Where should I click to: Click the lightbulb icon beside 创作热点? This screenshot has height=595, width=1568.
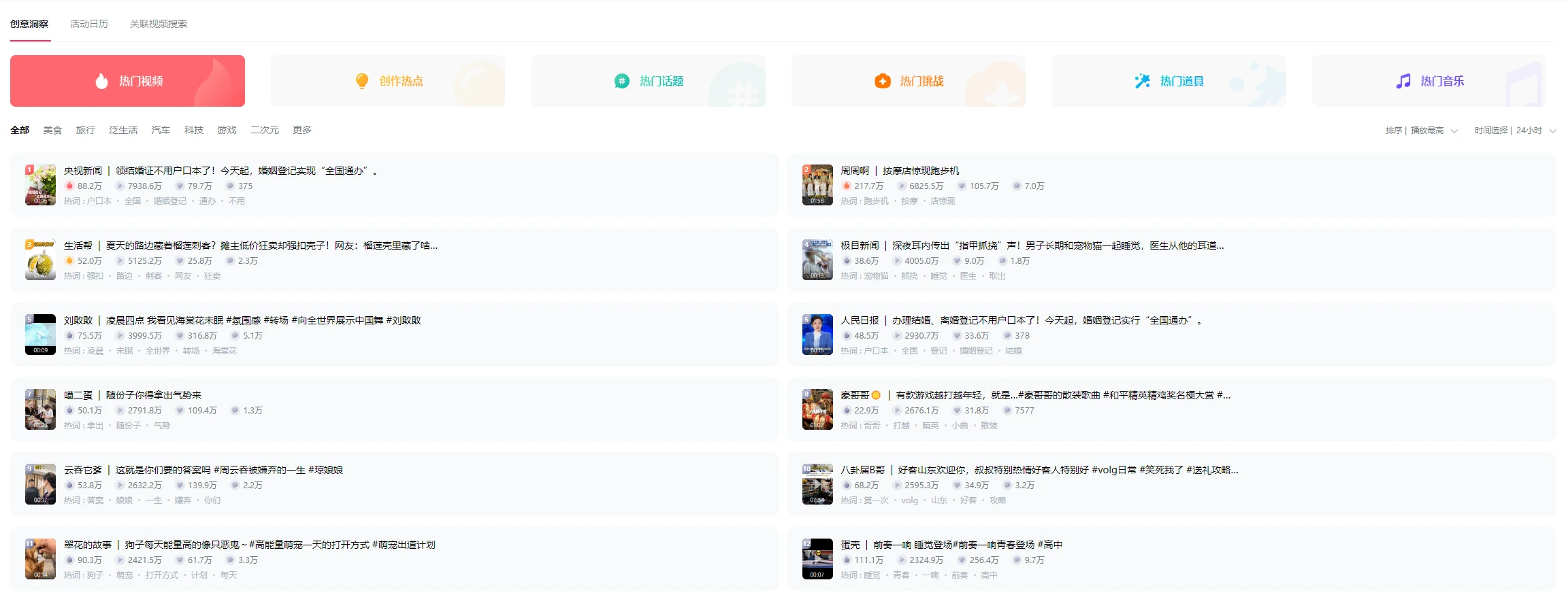tap(362, 81)
